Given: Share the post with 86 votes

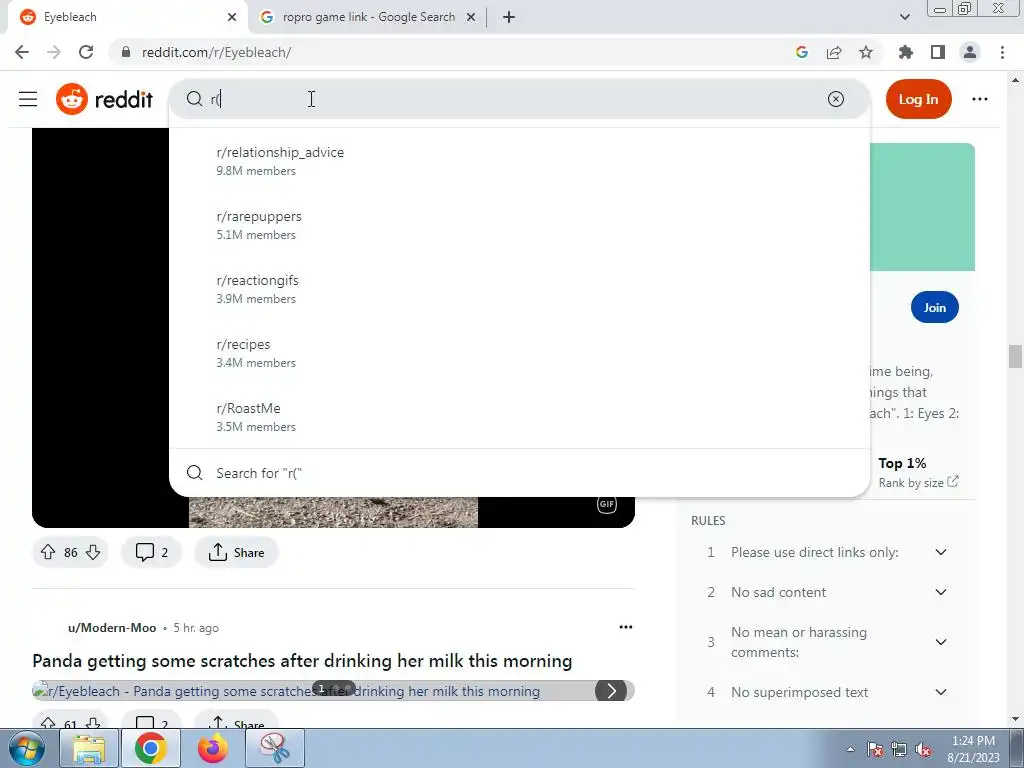Looking at the screenshot, I should pos(236,552).
